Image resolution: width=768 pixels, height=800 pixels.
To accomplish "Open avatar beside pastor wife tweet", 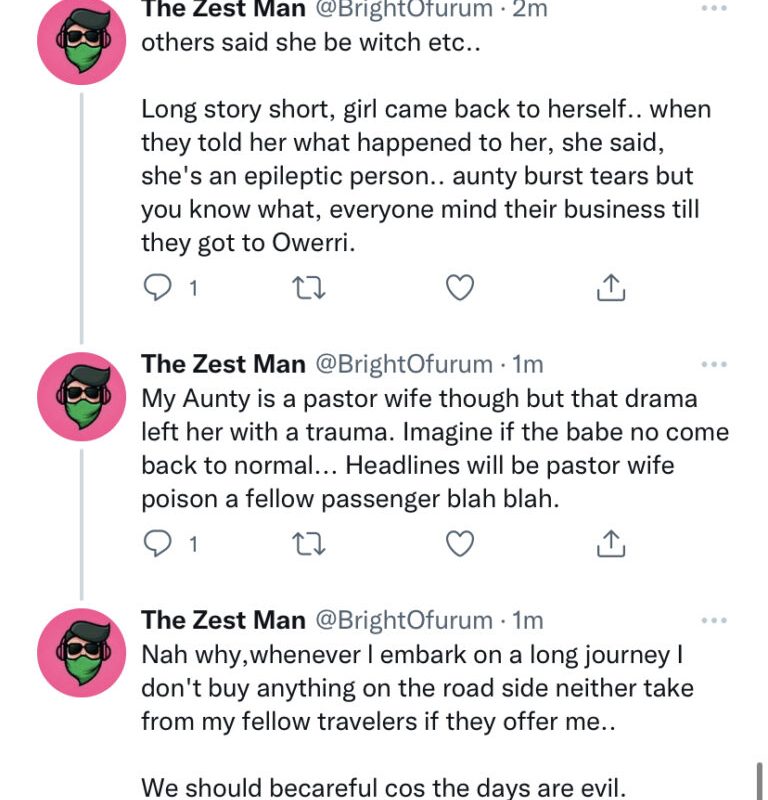I will click(x=81, y=397).
